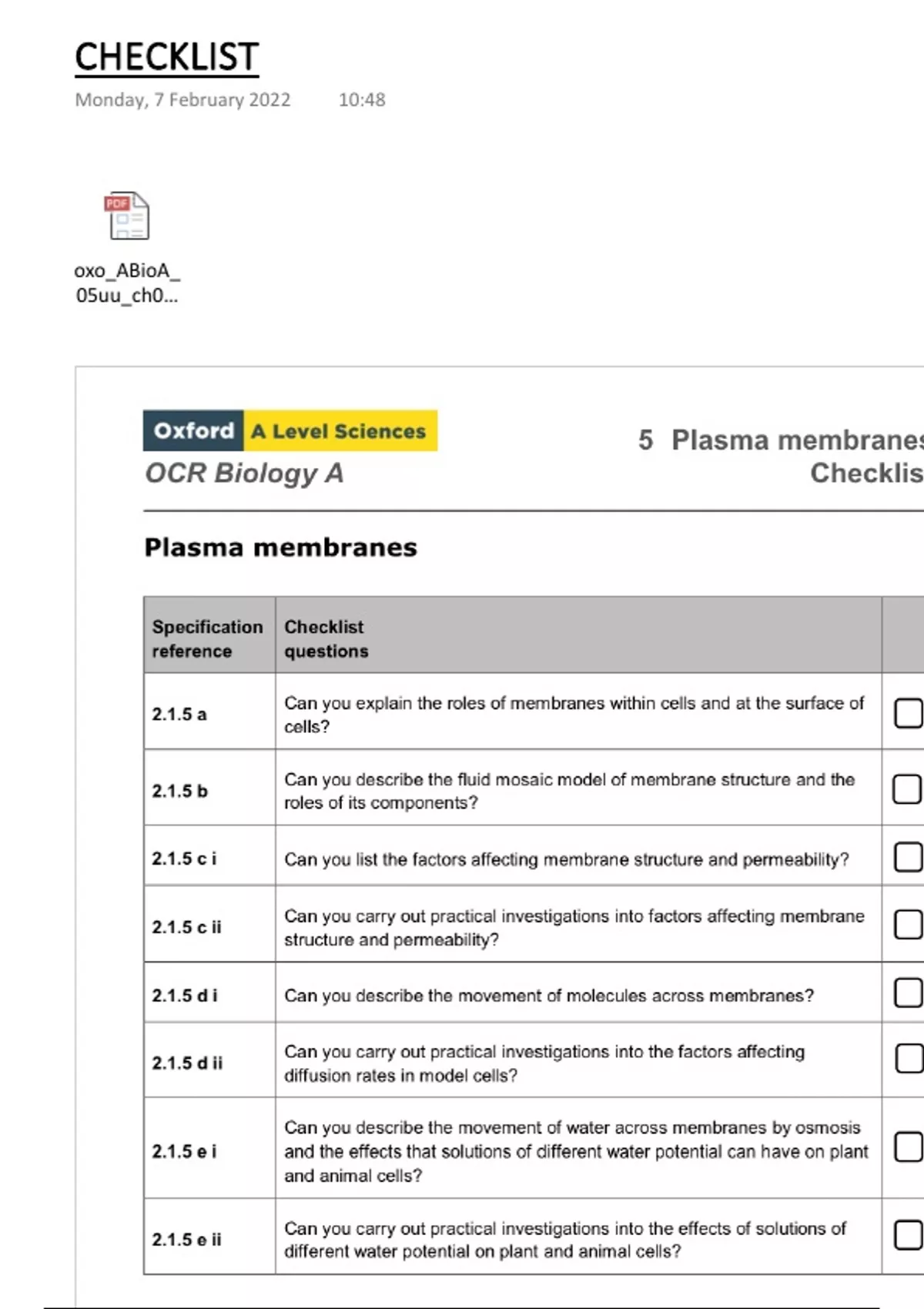Check the box for 2.1.5 c i
The width and height of the screenshot is (924, 1309).
coord(908,857)
